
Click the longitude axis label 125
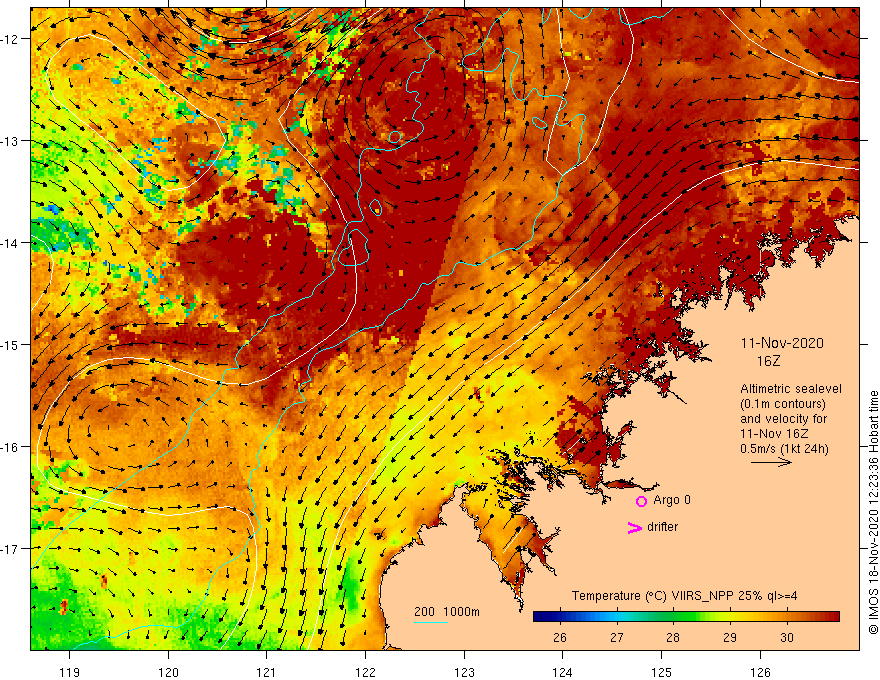coord(661,672)
